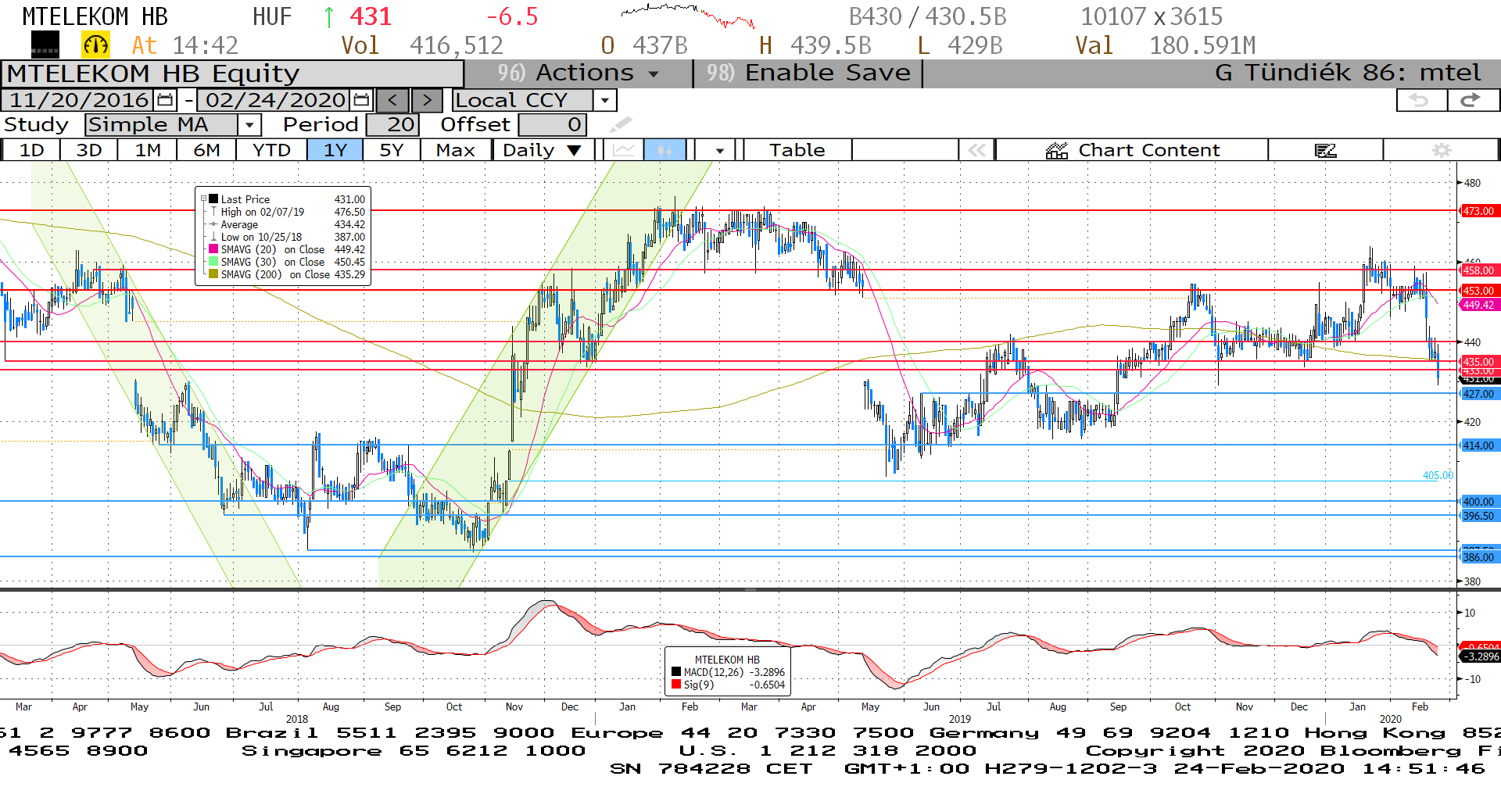Screen dimensions: 1501x812
Task: Open the annotations edit icon
Action: point(1326,150)
